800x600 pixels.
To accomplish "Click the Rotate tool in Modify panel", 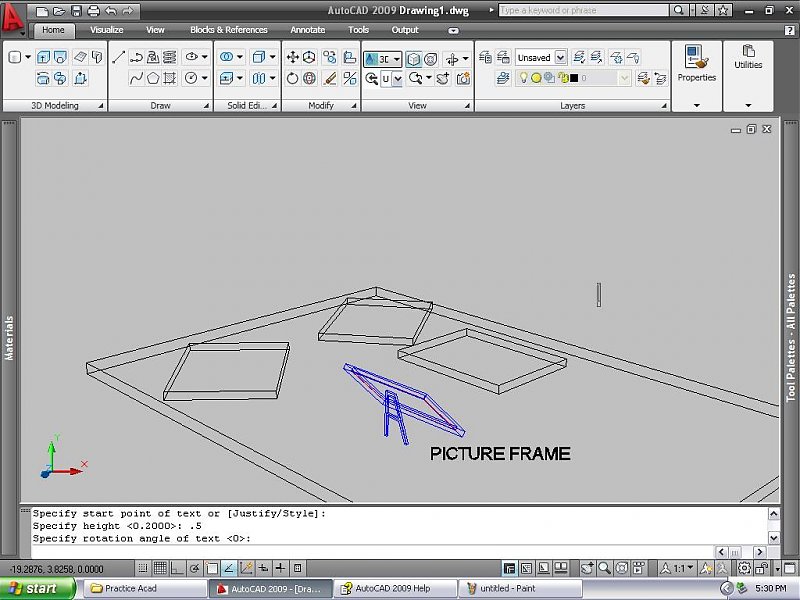I will click(292, 79).
